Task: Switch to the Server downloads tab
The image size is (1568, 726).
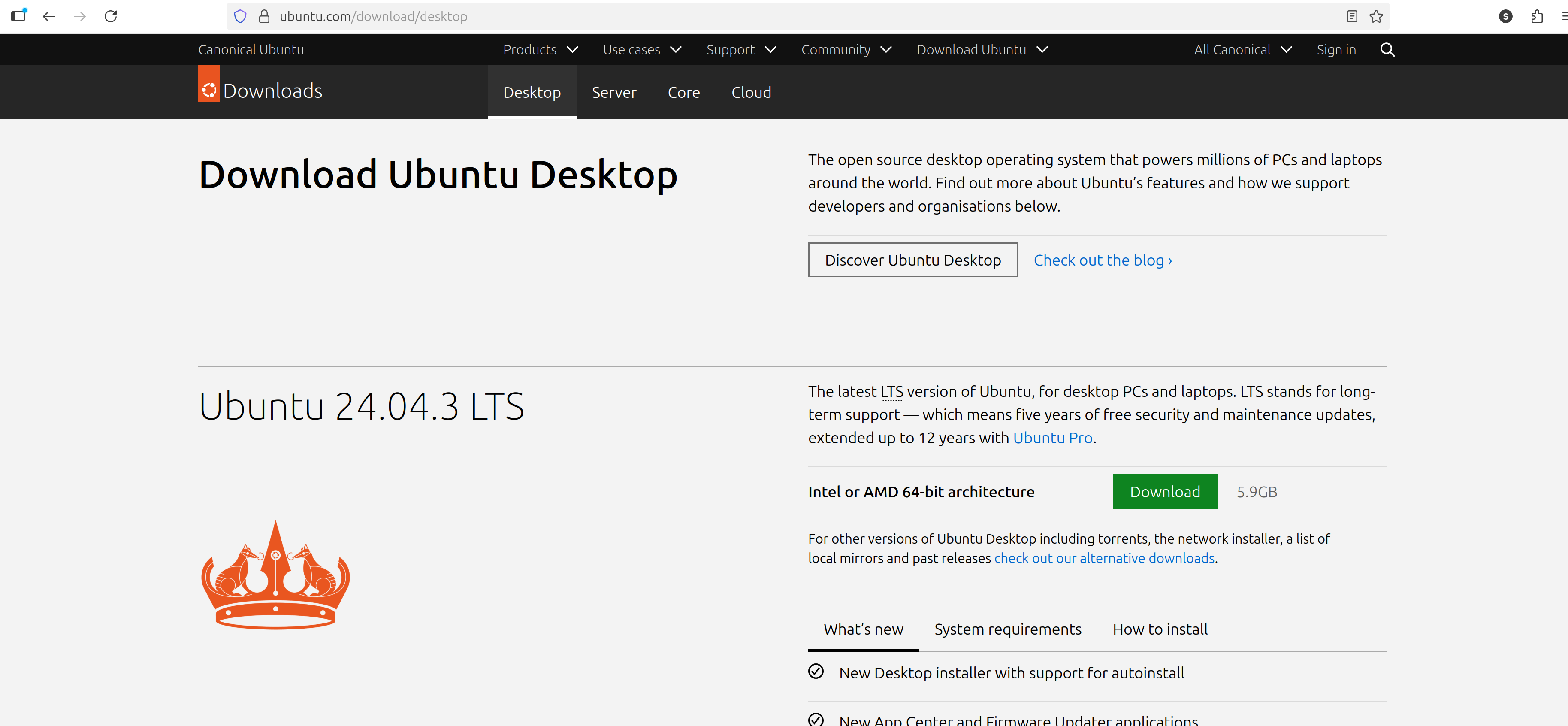Action: [614, 92]
